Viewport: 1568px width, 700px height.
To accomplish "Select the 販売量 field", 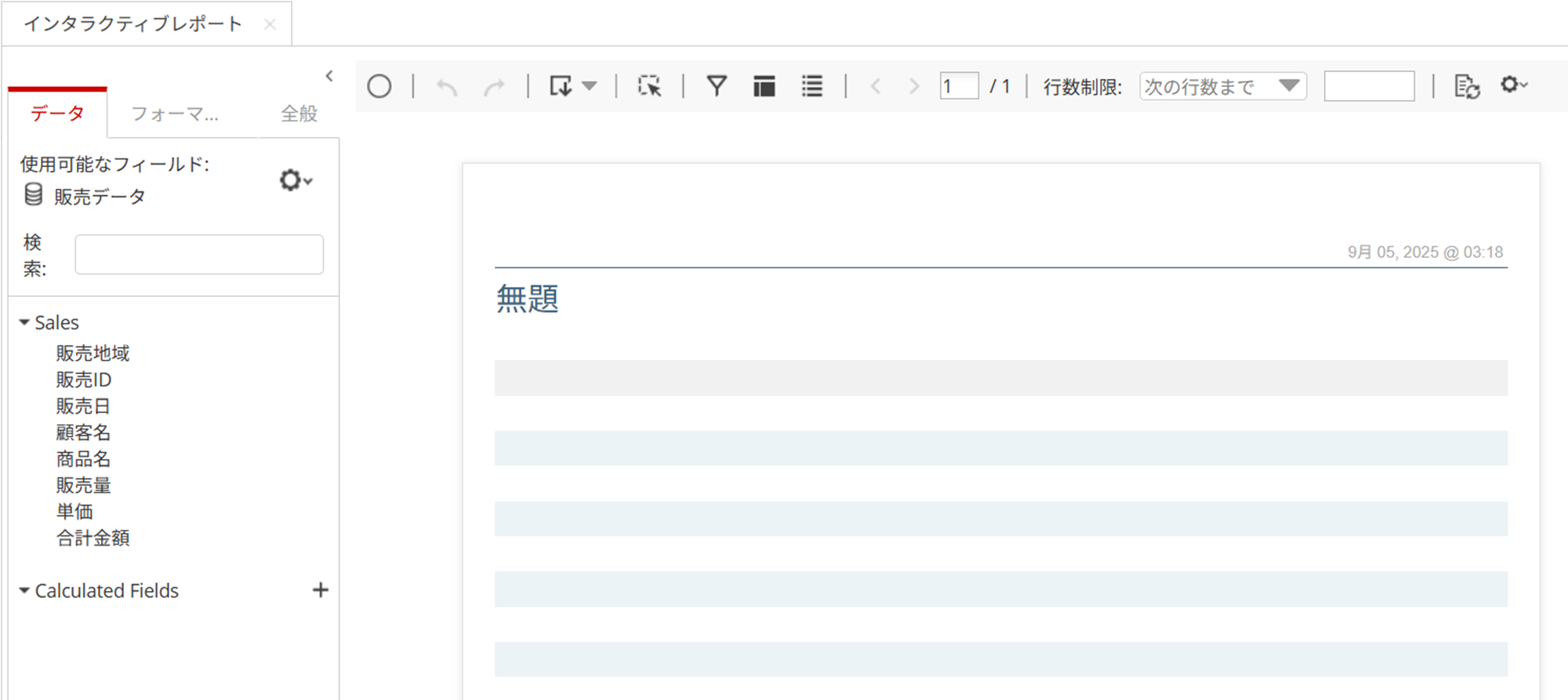I will point(83,485).
